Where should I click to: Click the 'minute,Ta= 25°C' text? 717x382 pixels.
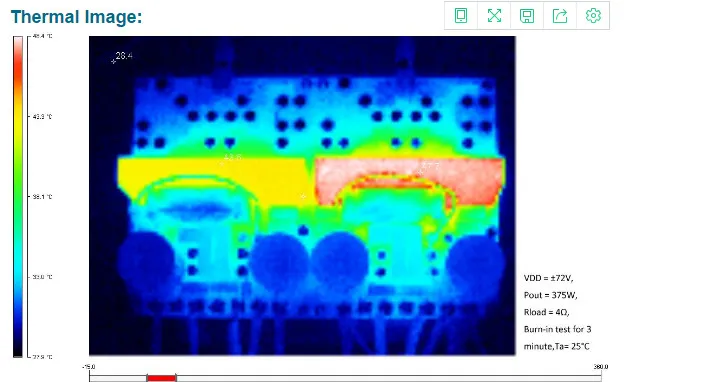(556, 346)
